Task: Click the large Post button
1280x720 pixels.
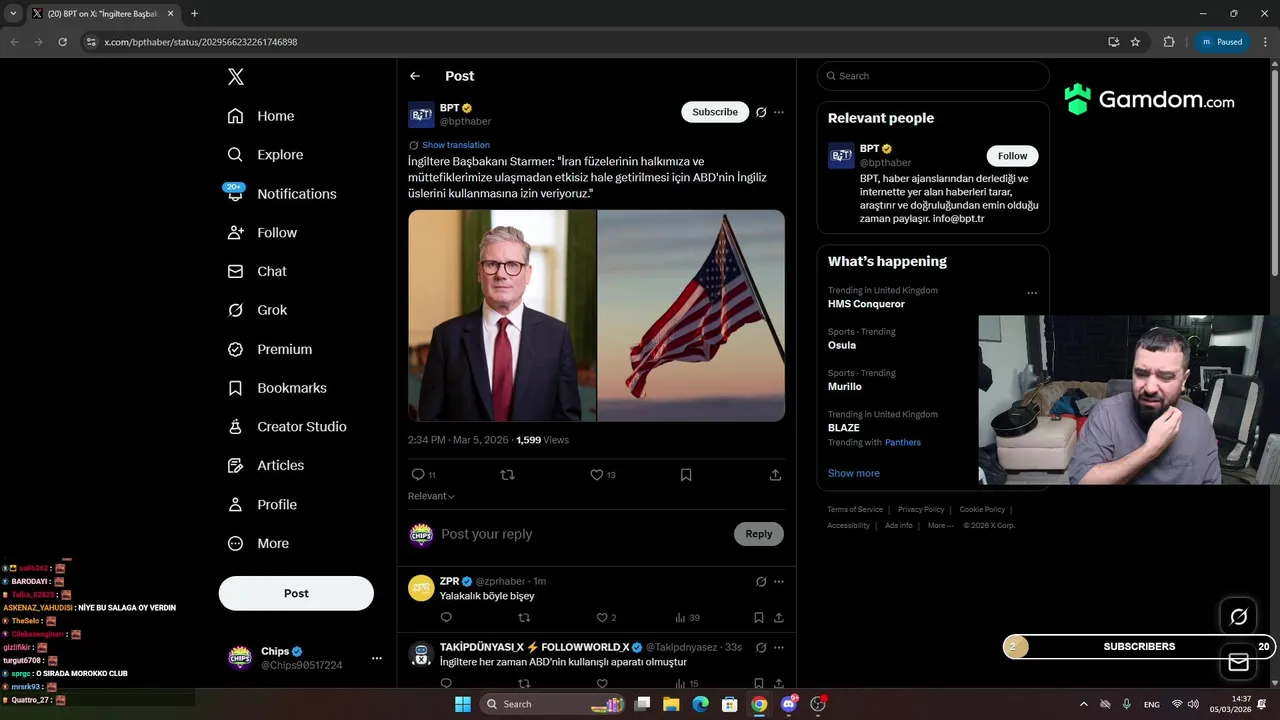Action: pos(296,593)
